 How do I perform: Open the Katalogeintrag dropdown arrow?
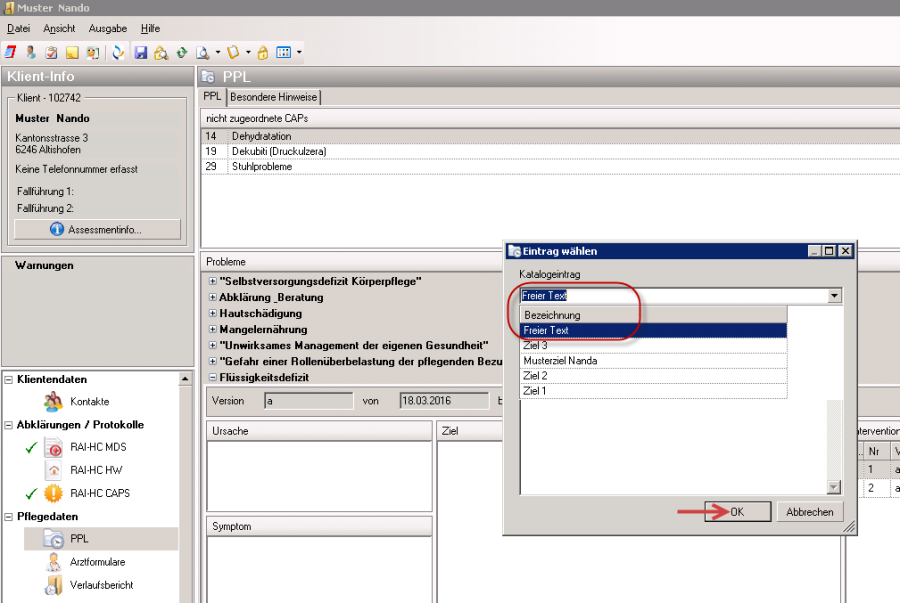[x=834, y=296]
